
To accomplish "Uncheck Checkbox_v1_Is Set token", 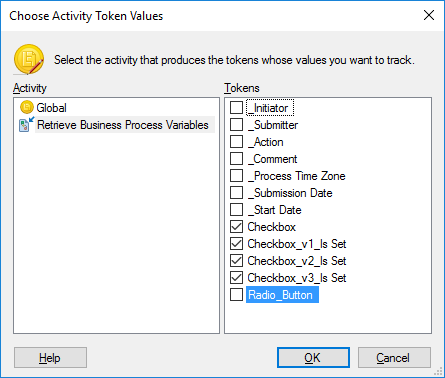I will (x=236, y=244).
